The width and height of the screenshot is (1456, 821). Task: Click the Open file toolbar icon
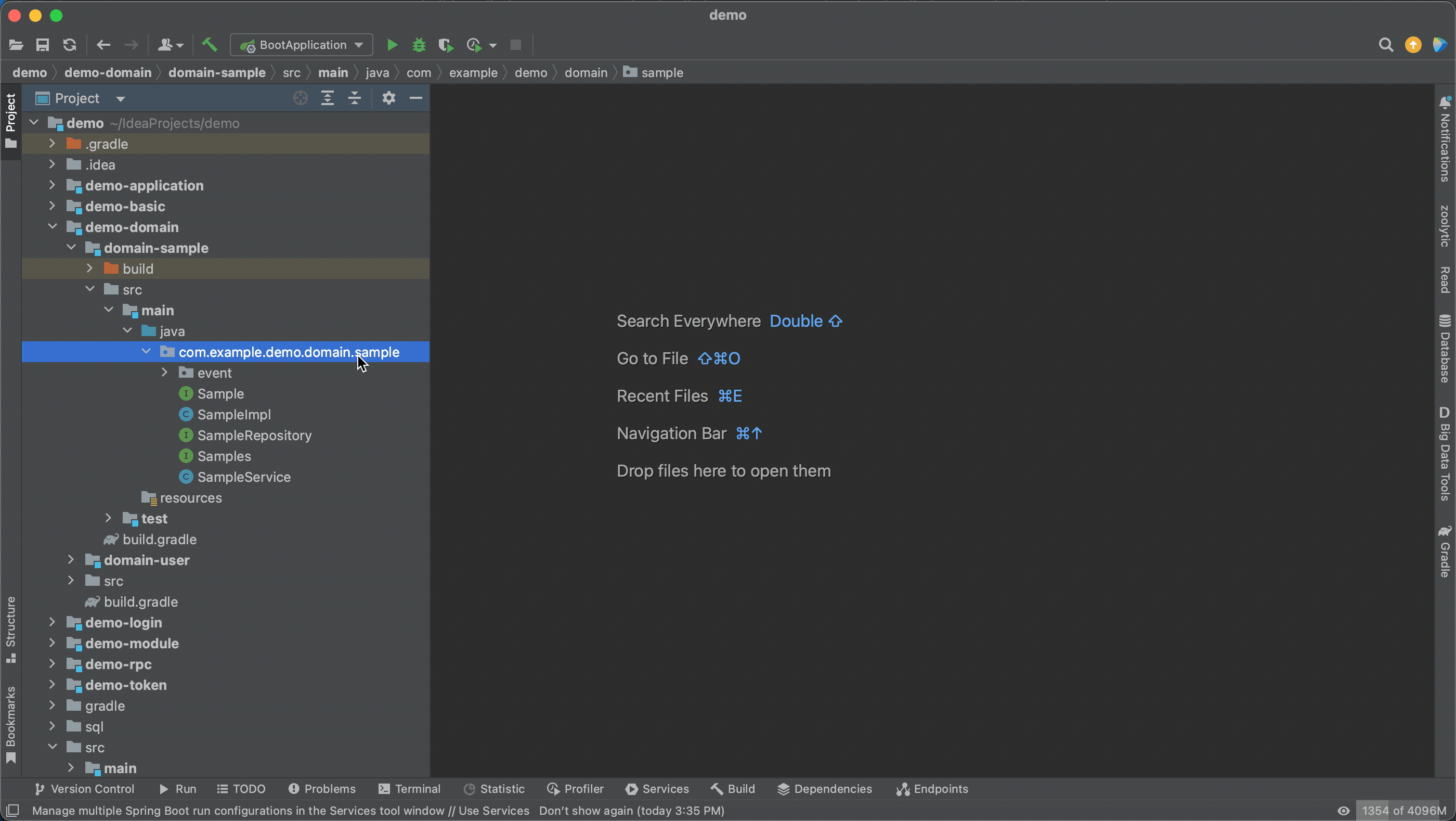[x=16, y=45]
